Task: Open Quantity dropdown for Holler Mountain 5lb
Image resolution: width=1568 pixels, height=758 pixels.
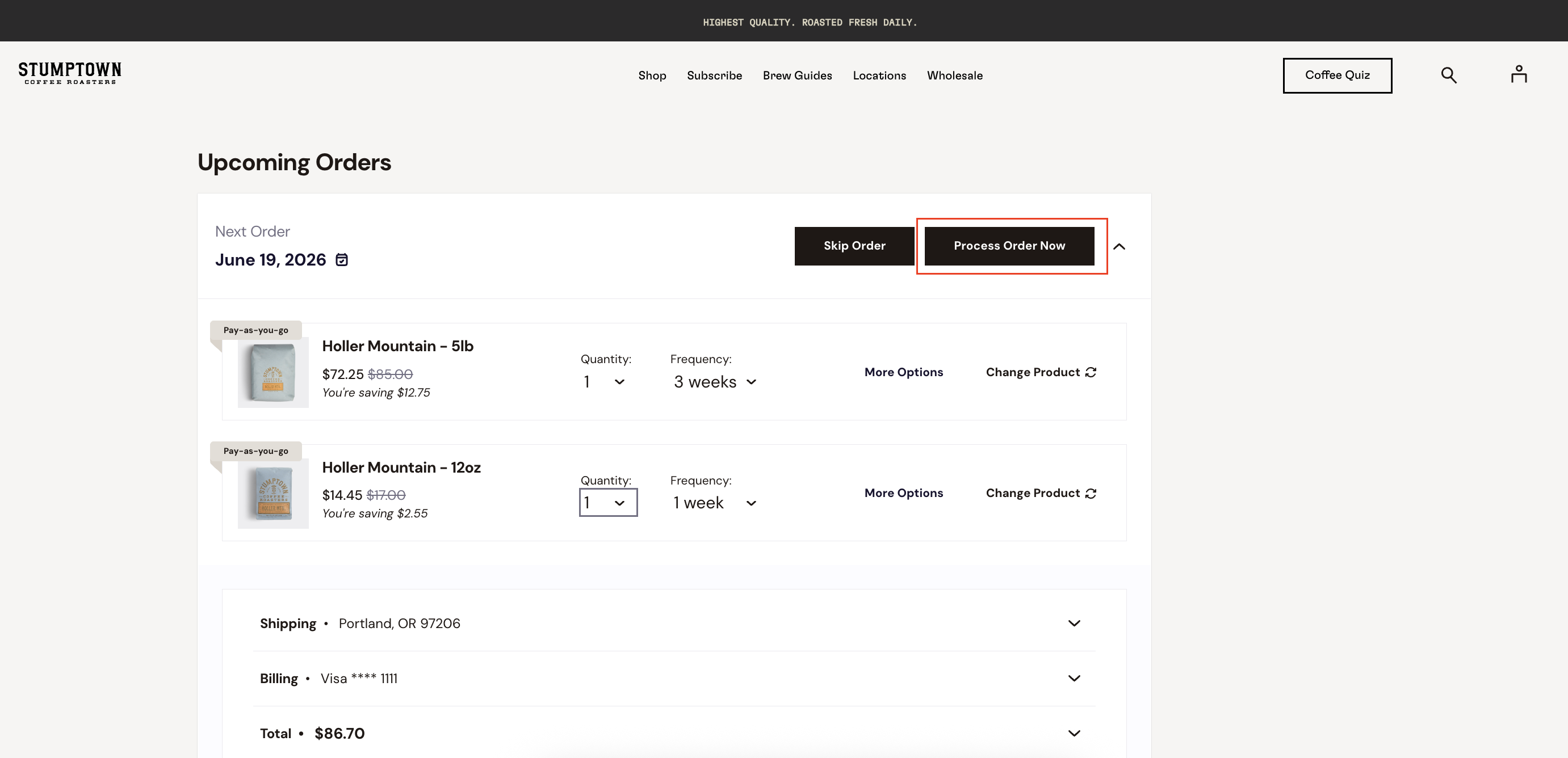Action: pos(605,381)
